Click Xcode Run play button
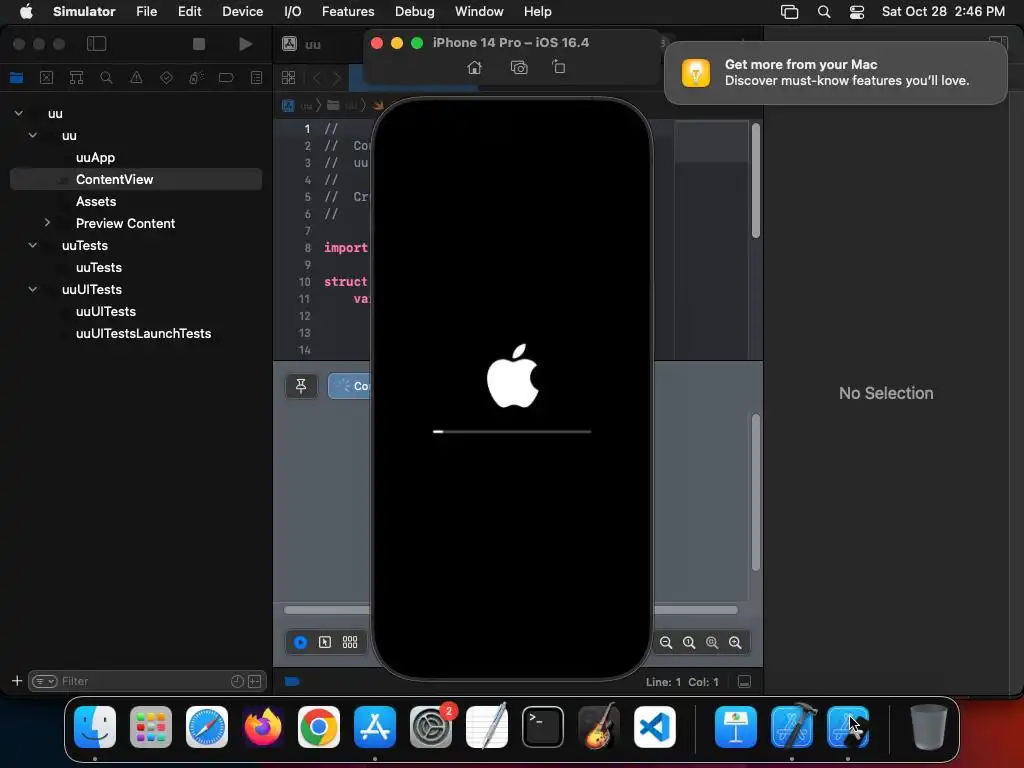Viewport: 1024px width, 768px height. (246, 44)
